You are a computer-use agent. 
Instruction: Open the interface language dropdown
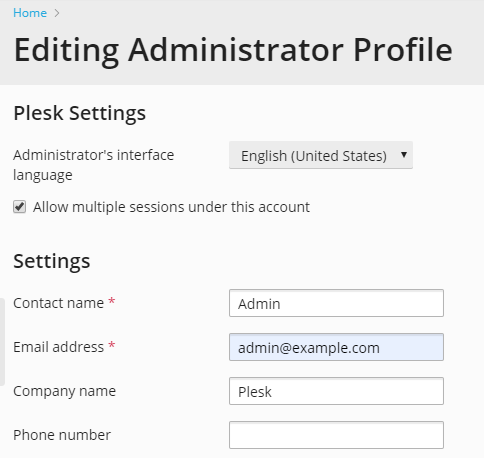click(x=321, y=155)
